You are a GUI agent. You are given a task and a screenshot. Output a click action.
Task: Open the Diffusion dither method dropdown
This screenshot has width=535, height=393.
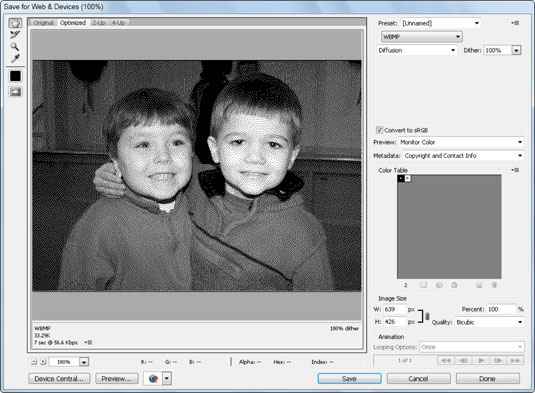coord(417,50)
